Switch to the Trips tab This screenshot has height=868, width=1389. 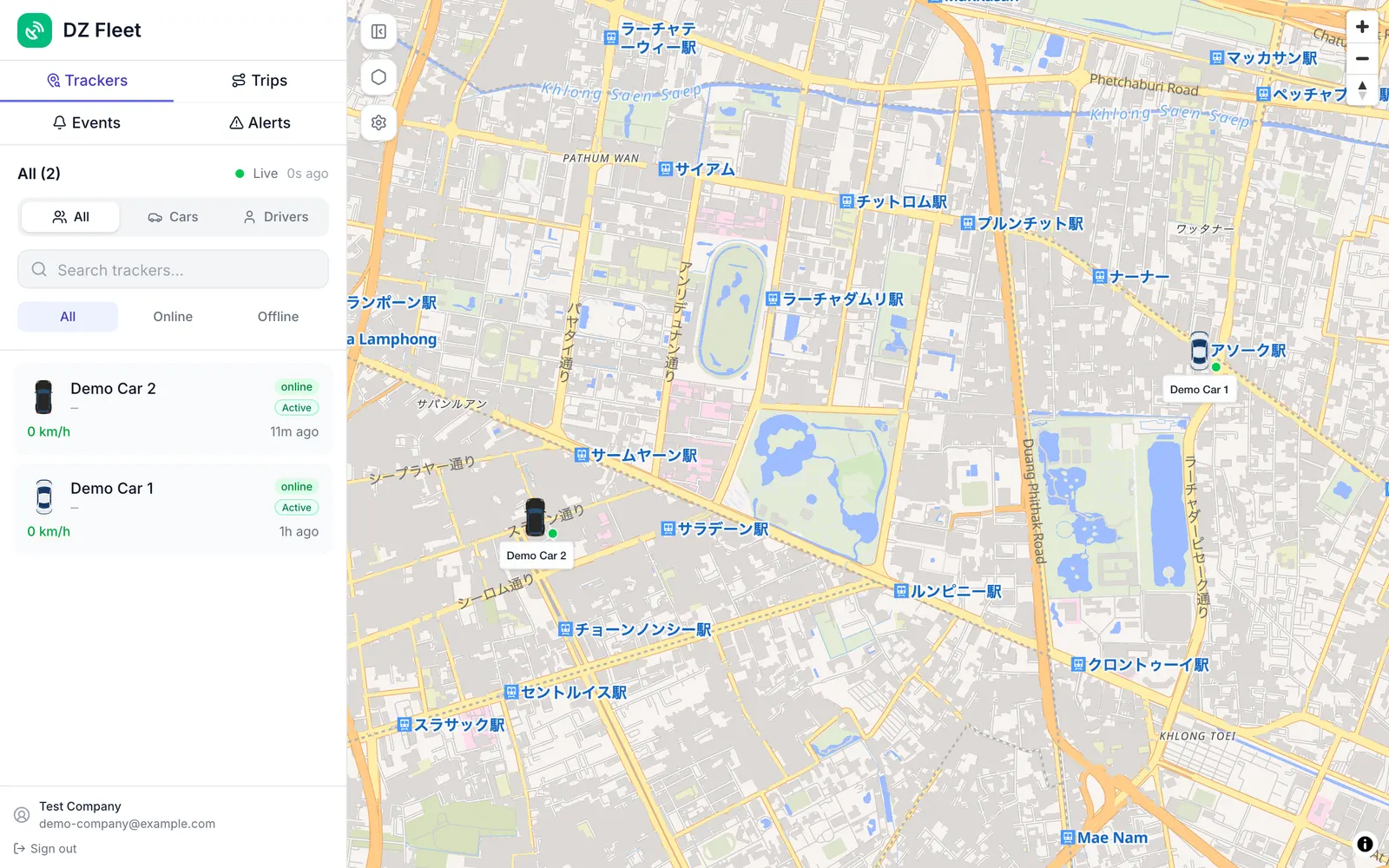click(260, 81)
